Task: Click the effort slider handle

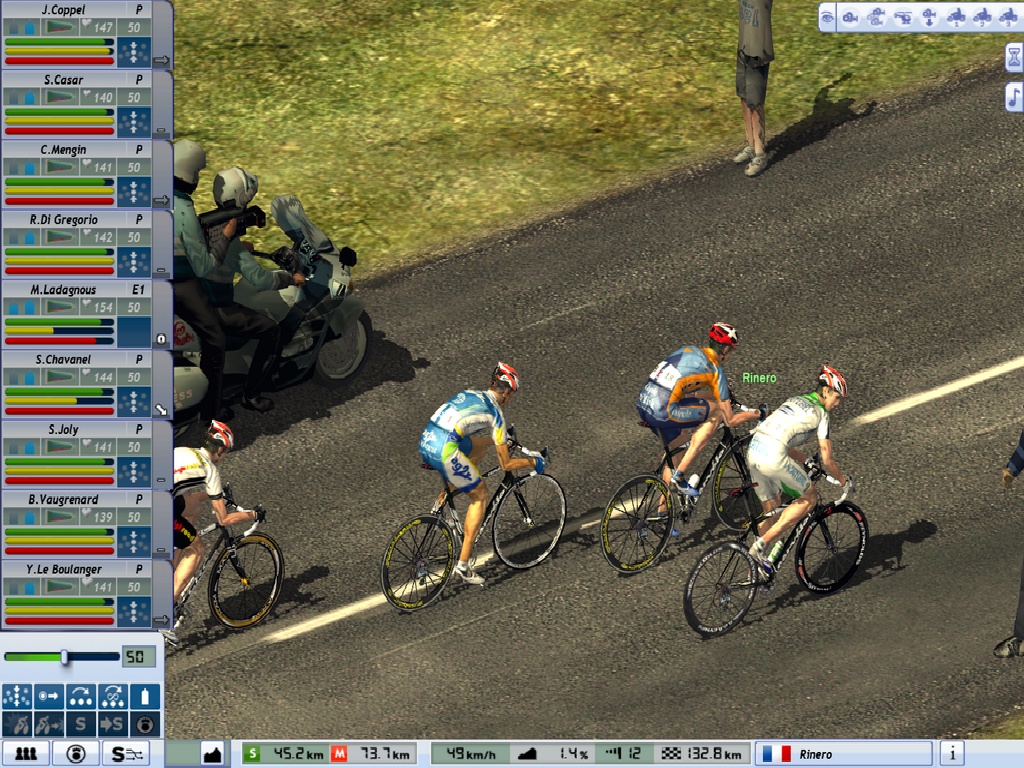Action: tap(65, 657)
